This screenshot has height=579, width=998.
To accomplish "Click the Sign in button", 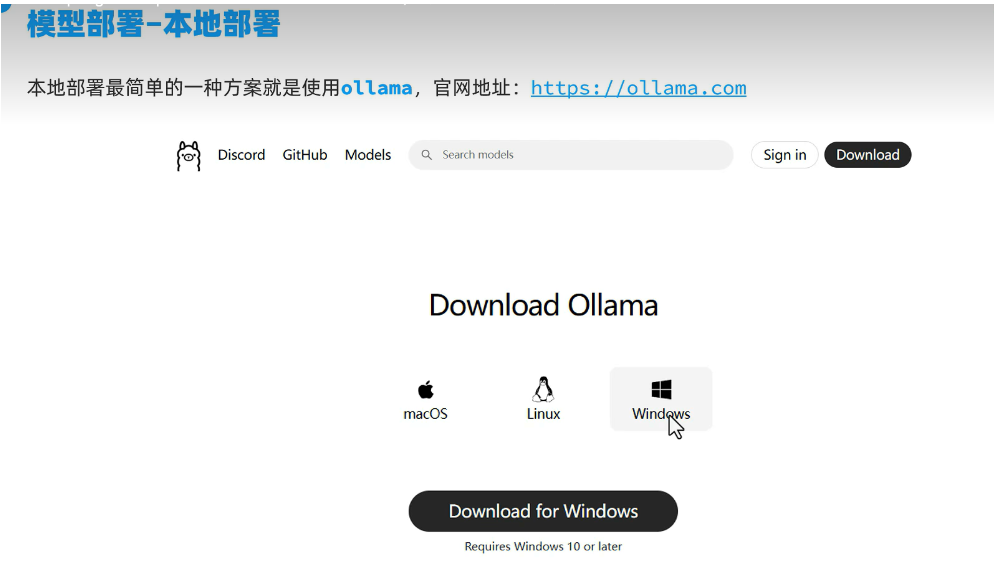I will [x=785, y=155].
